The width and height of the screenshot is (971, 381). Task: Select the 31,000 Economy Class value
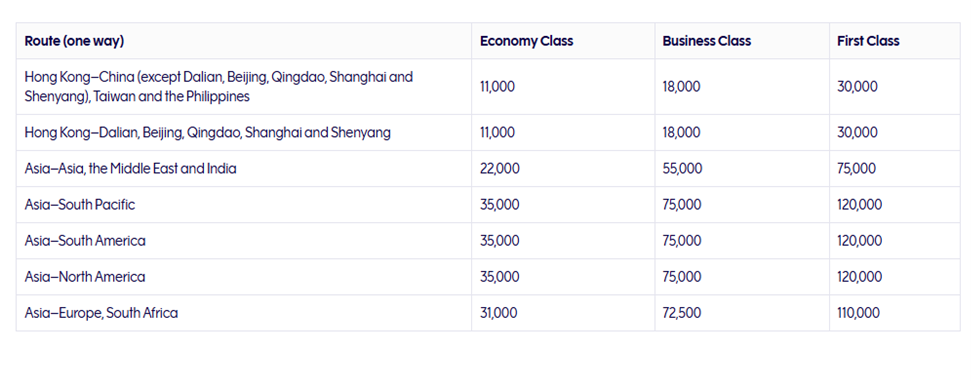(499, 313)
